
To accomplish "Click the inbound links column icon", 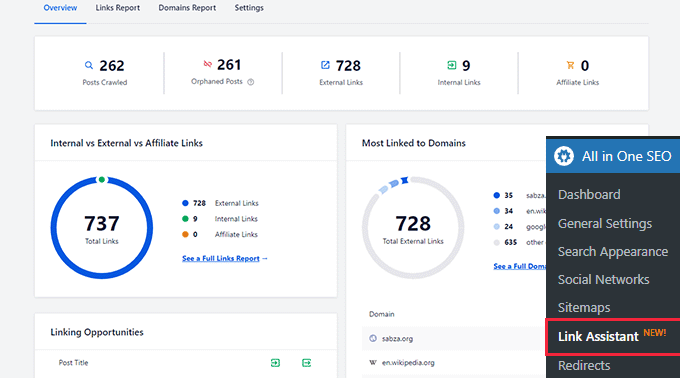I will click(x=275, y=363).
